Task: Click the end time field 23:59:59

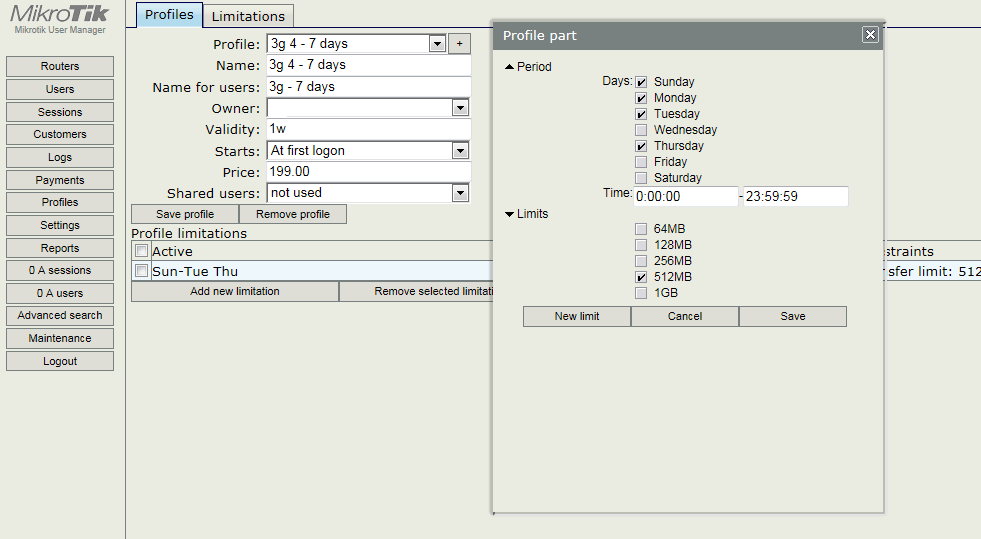Action: (x=795, y=196)
